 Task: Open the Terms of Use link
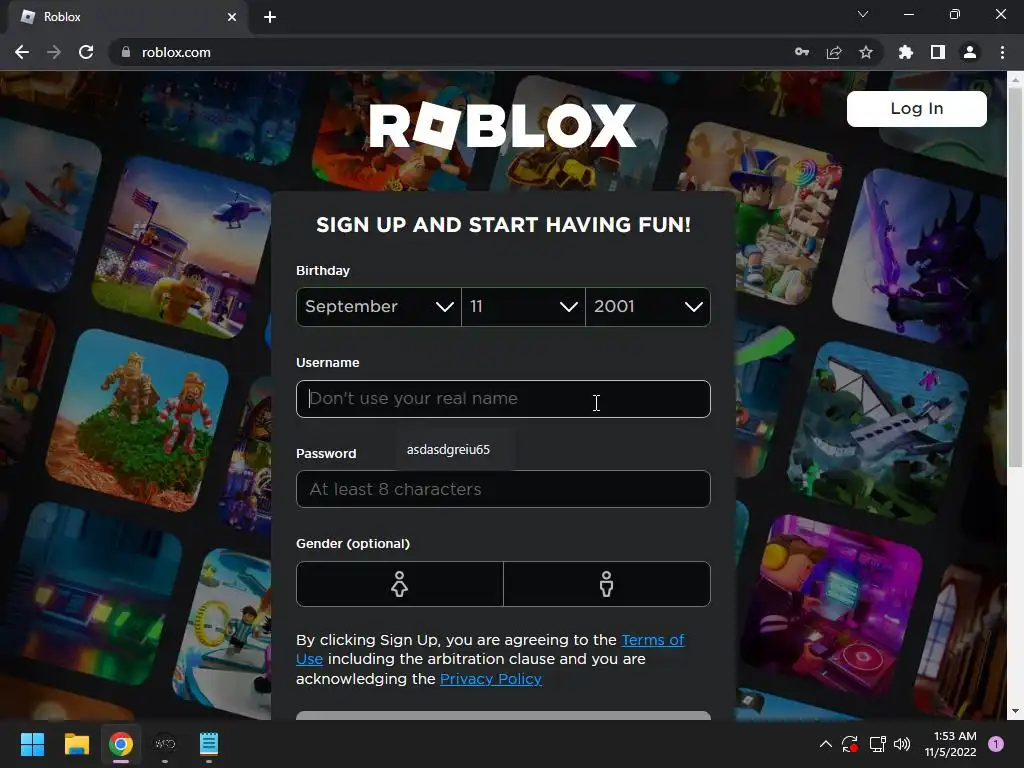tap(652, 640)
